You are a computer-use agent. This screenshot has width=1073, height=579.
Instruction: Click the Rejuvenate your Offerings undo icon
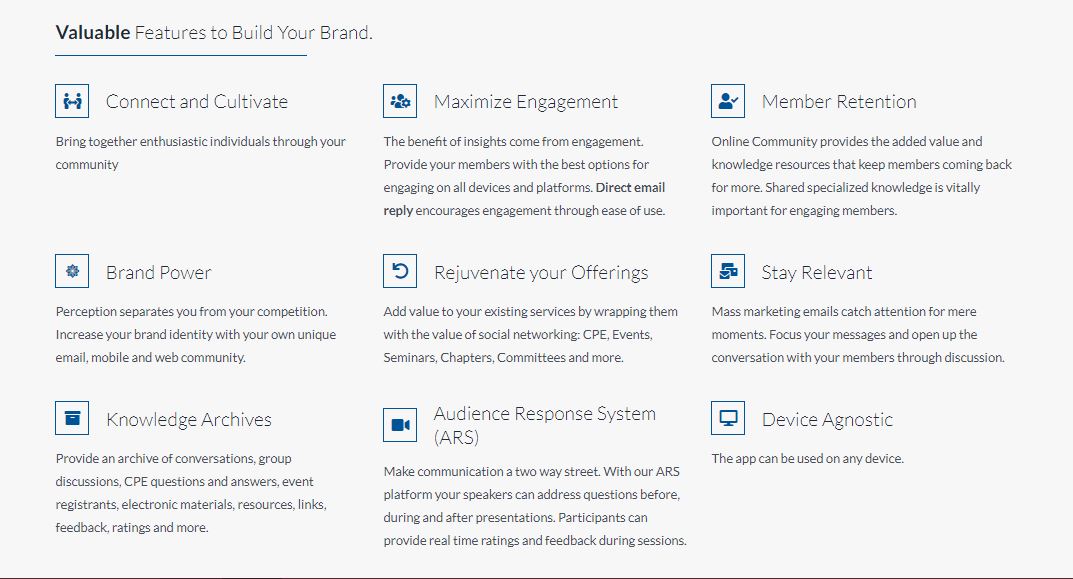pos(400,271)
